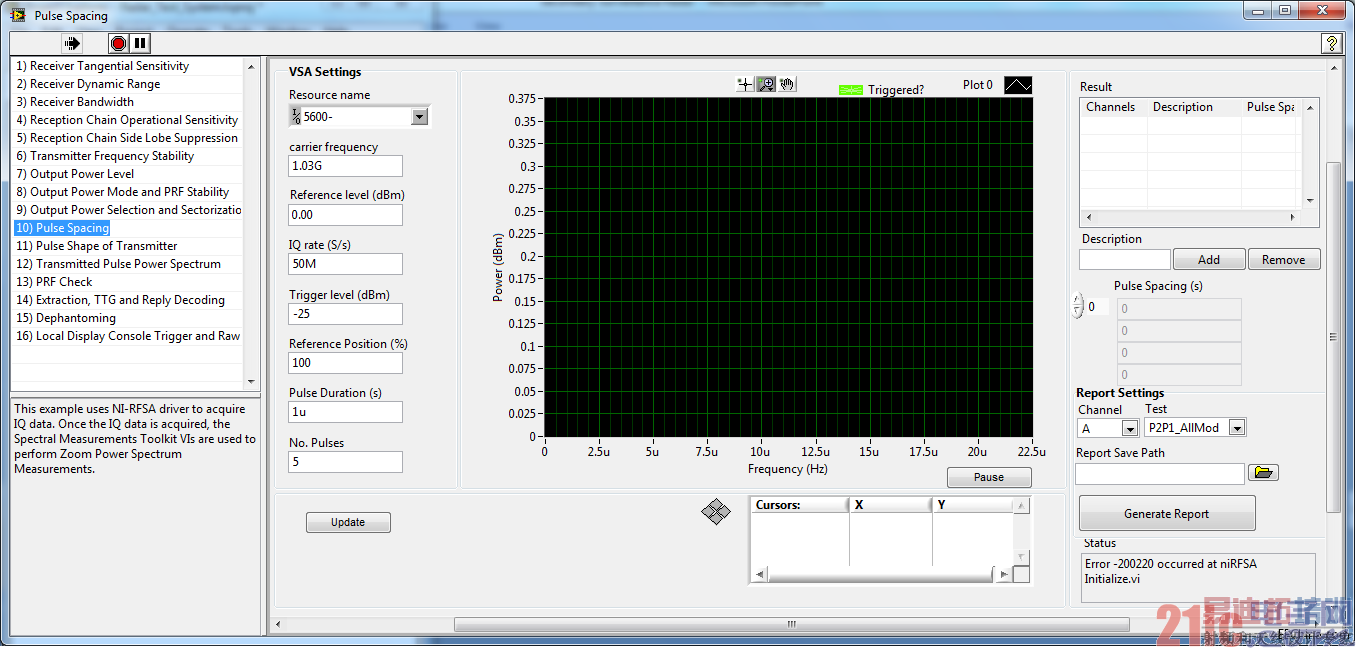The height and width of the screenshot is (648, 1356).
Task: Click the IQ rate (S/s) field
Action: [346, 264]
